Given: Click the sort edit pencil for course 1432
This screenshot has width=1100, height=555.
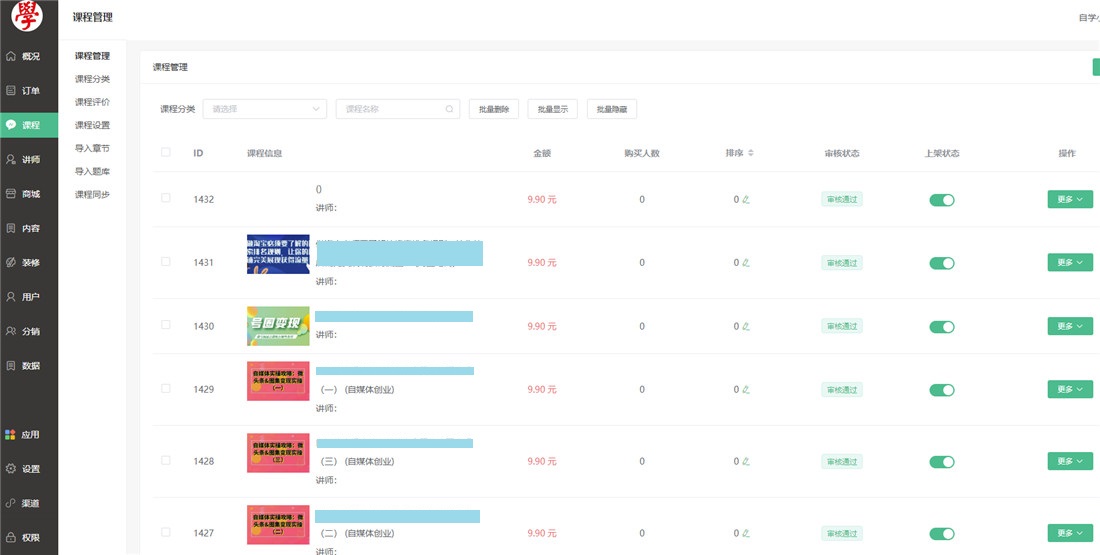Looking at the screenshot, I should 746,200.
